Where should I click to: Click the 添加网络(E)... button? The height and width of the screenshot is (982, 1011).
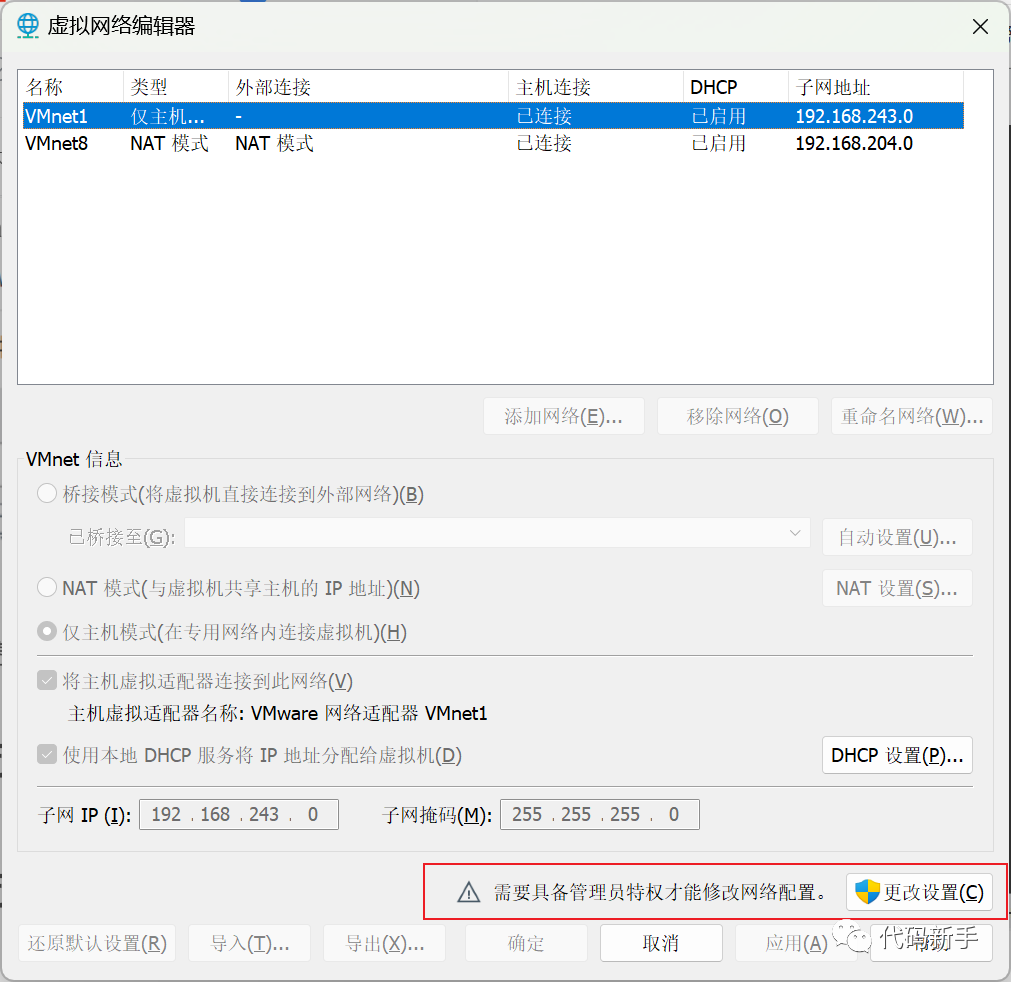coord(564,417)
